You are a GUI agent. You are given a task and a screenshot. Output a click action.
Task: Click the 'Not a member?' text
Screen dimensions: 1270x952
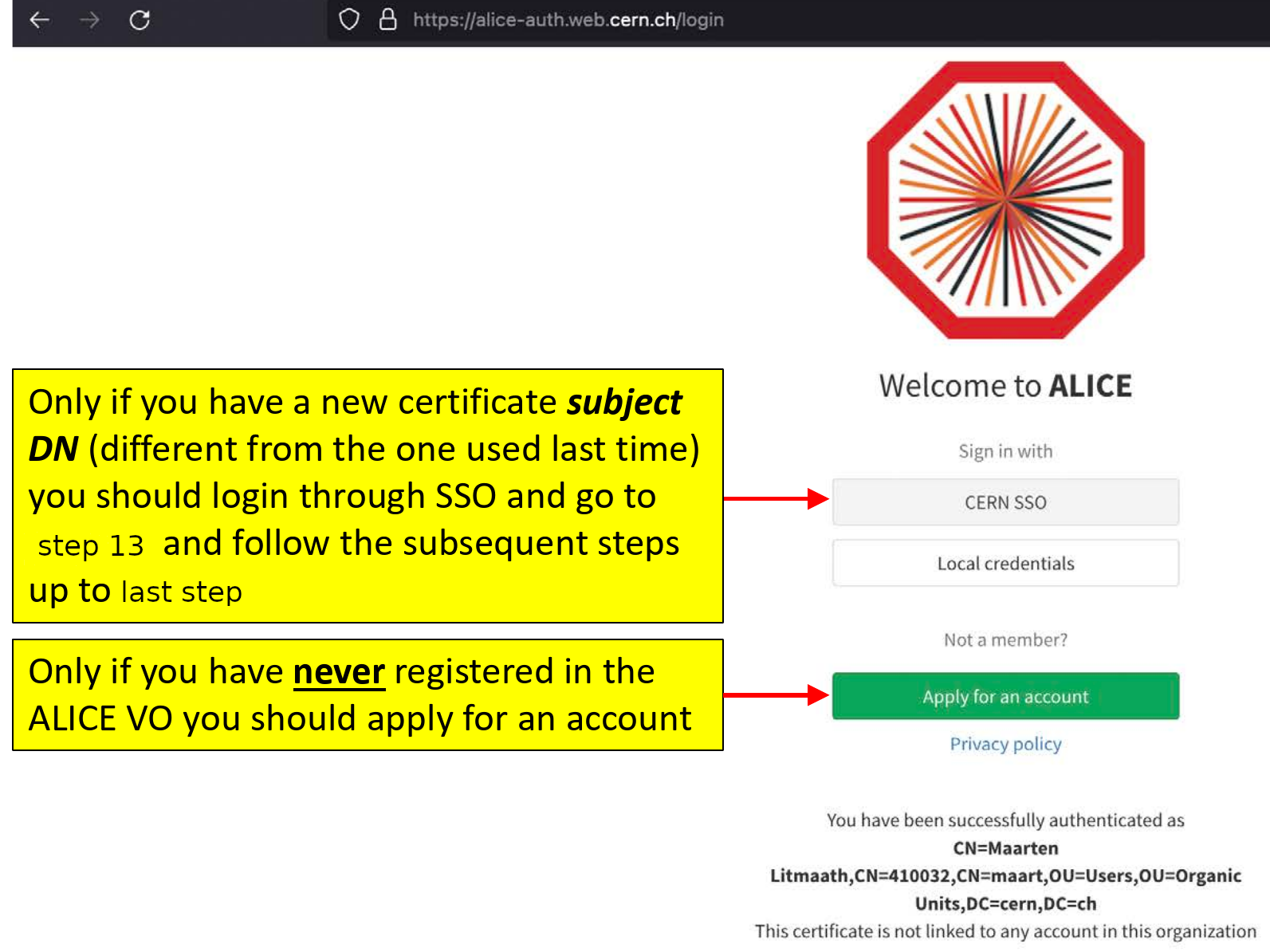click(1005, 639)
